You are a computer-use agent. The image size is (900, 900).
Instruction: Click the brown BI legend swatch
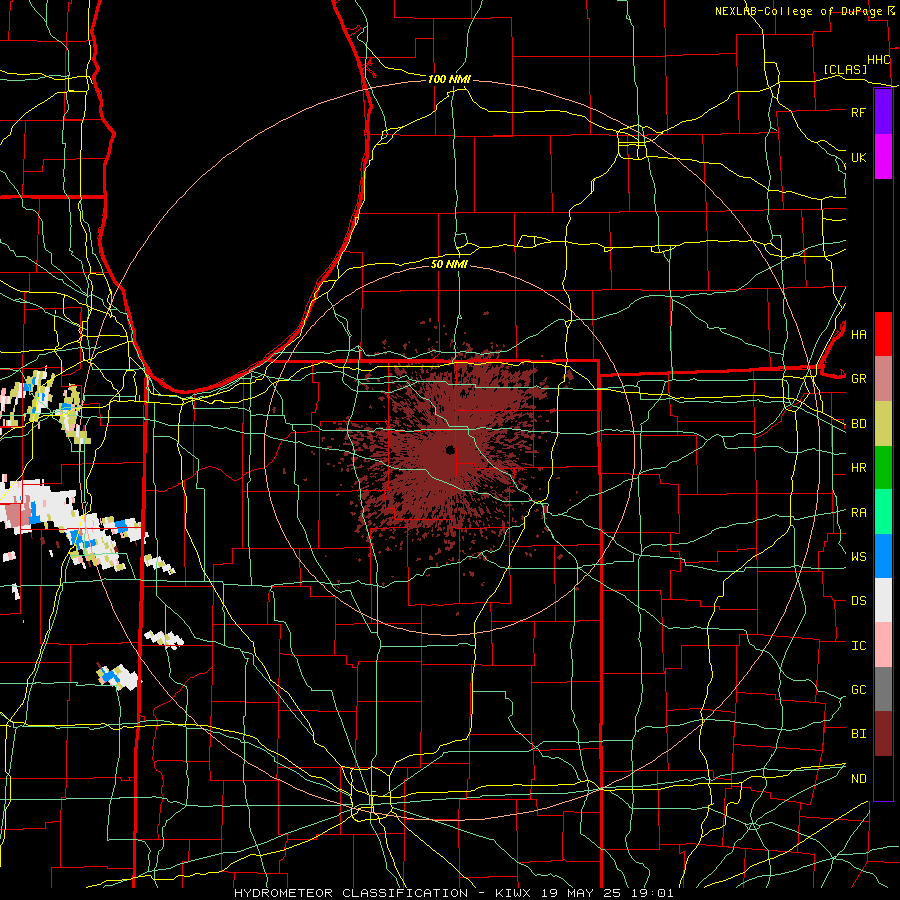pos(883,734)
